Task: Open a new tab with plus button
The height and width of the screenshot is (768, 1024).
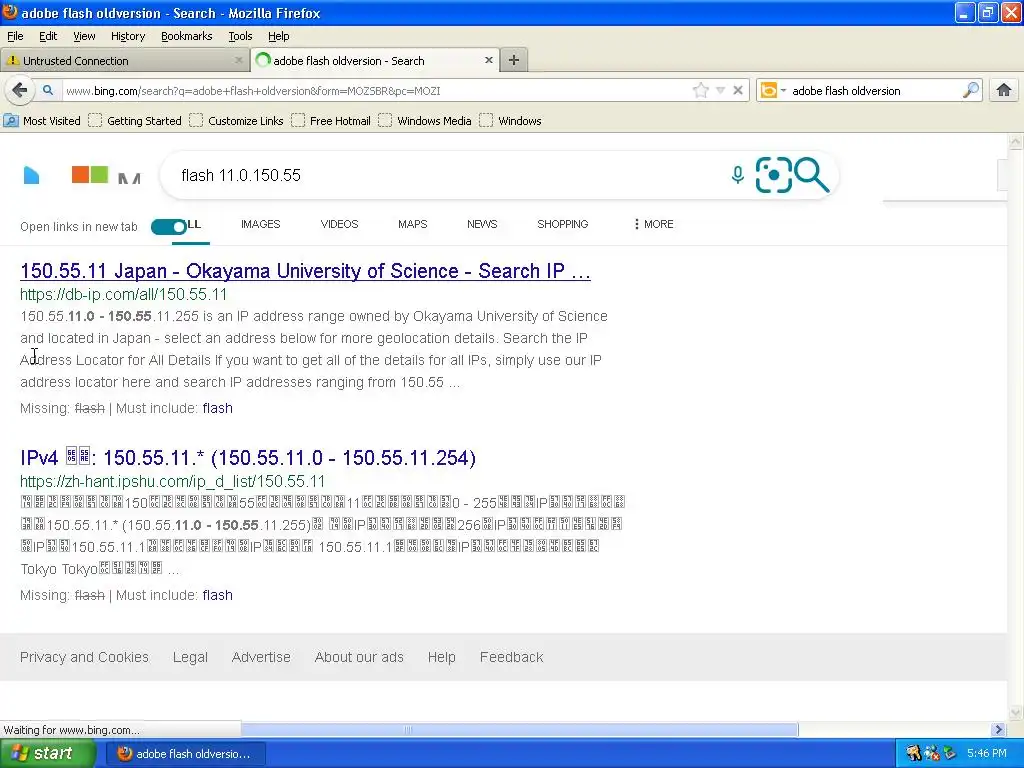Action: point(514,60)
